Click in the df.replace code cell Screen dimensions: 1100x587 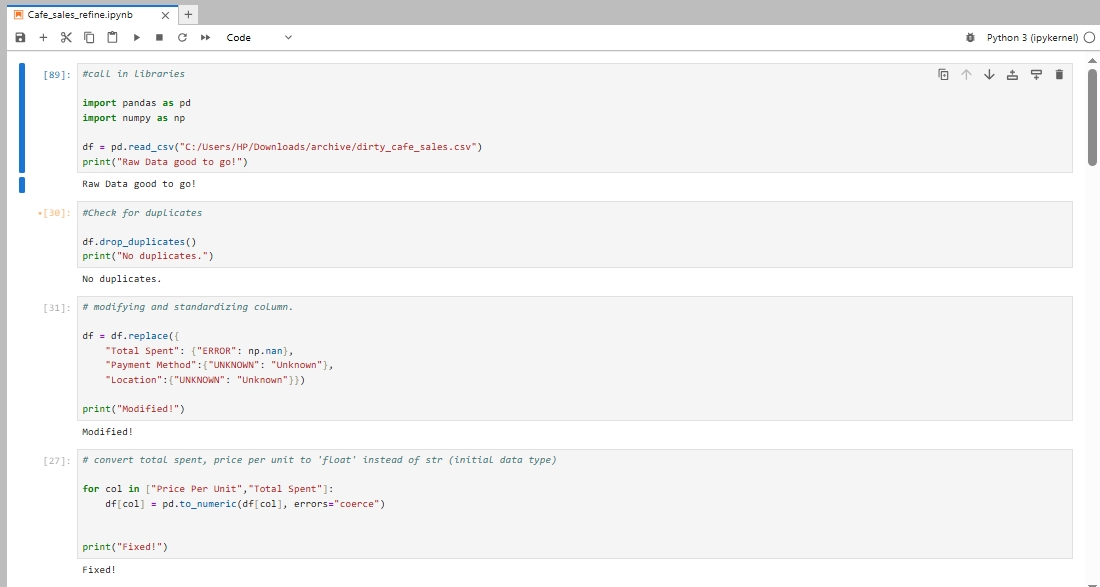tap(575, 358)
